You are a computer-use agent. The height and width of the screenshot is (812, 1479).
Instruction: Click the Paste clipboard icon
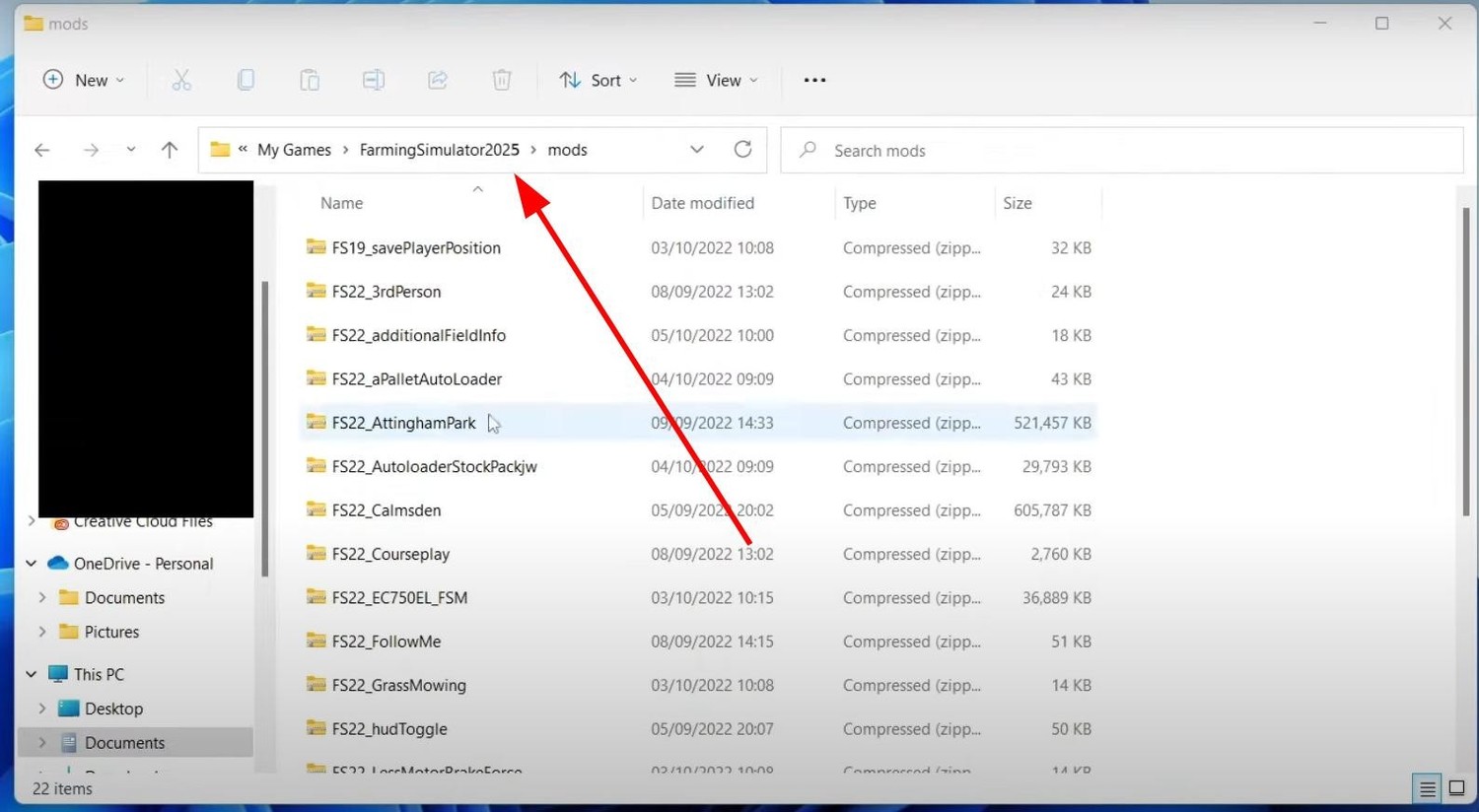coord(310,80)
